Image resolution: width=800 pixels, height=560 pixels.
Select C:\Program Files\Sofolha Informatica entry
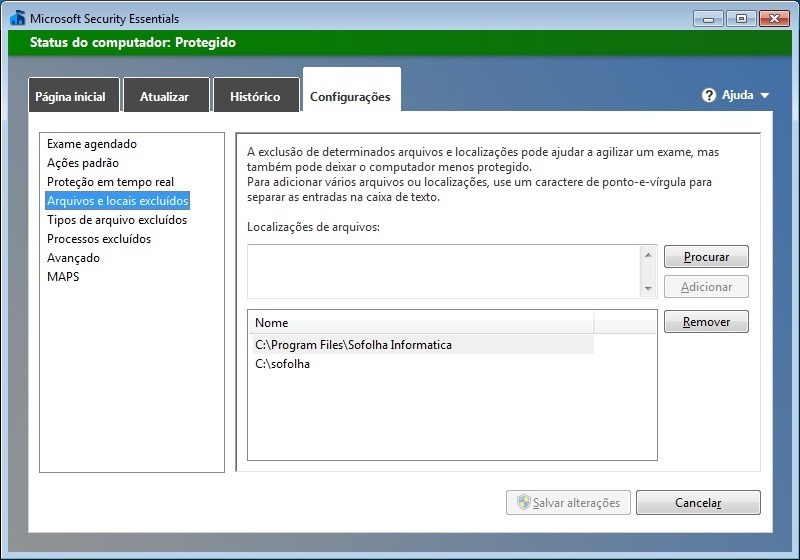(423, 345)
